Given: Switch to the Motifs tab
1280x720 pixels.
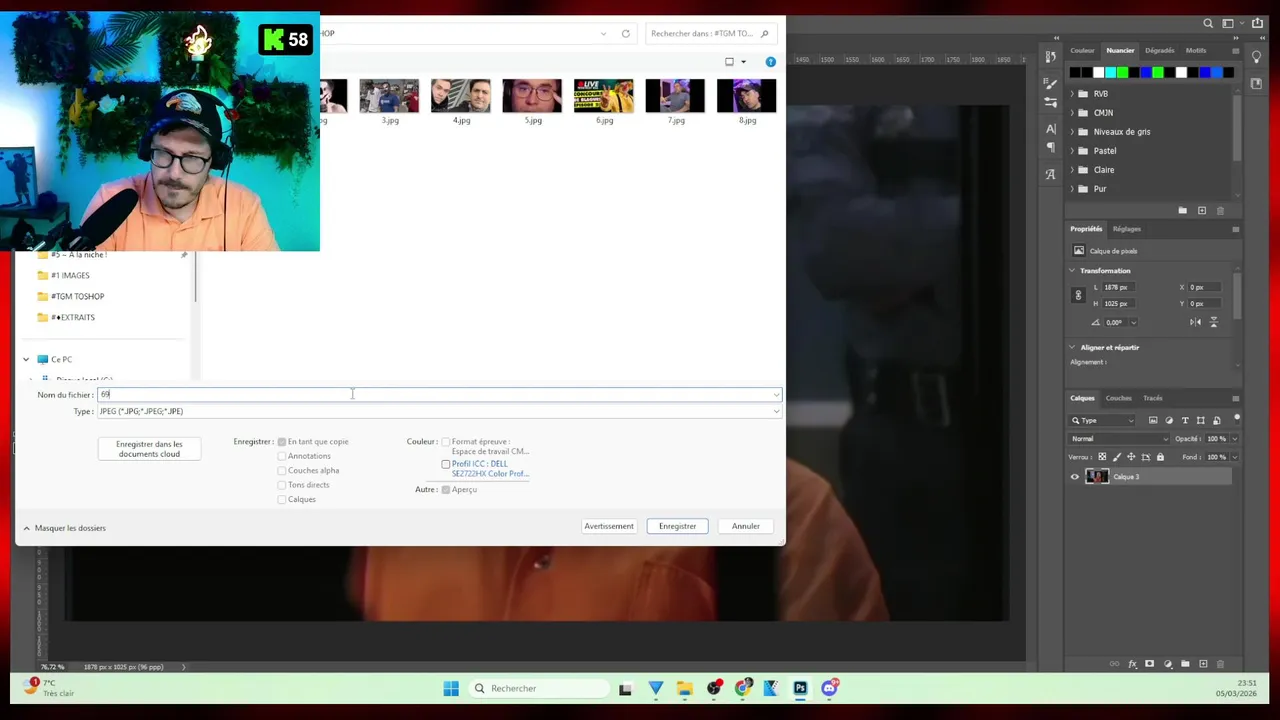Looking at the screenshot, I should (x=1196, y=50).
